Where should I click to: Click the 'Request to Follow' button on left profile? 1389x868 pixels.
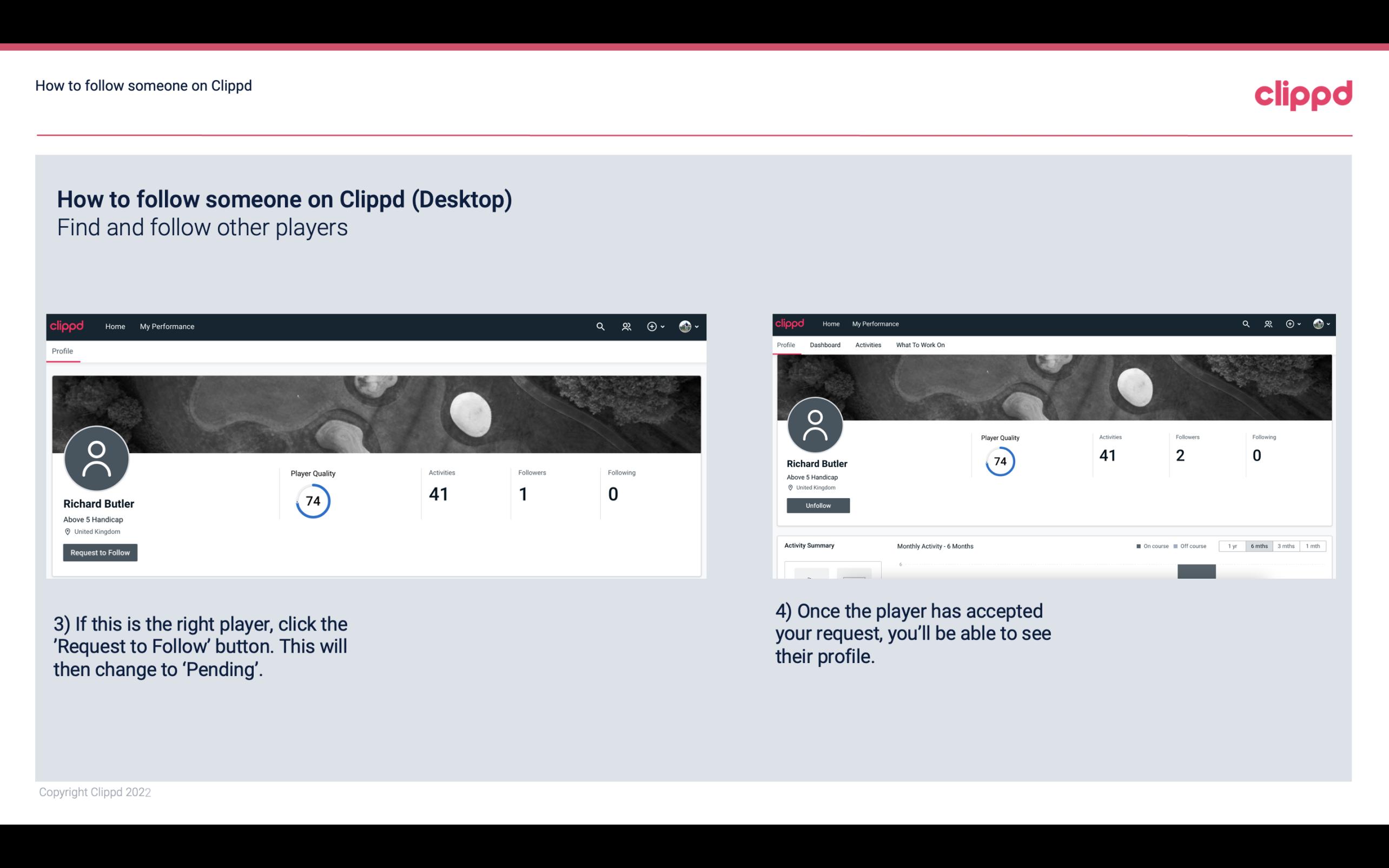tap(100, 552)
